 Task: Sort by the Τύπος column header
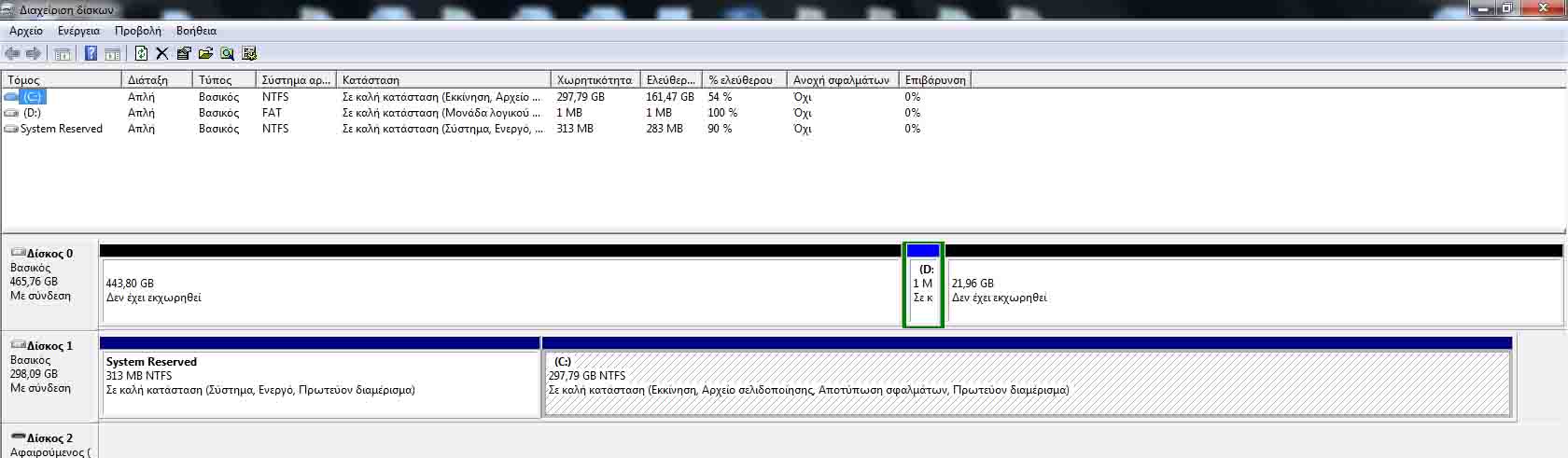(224, 80)
